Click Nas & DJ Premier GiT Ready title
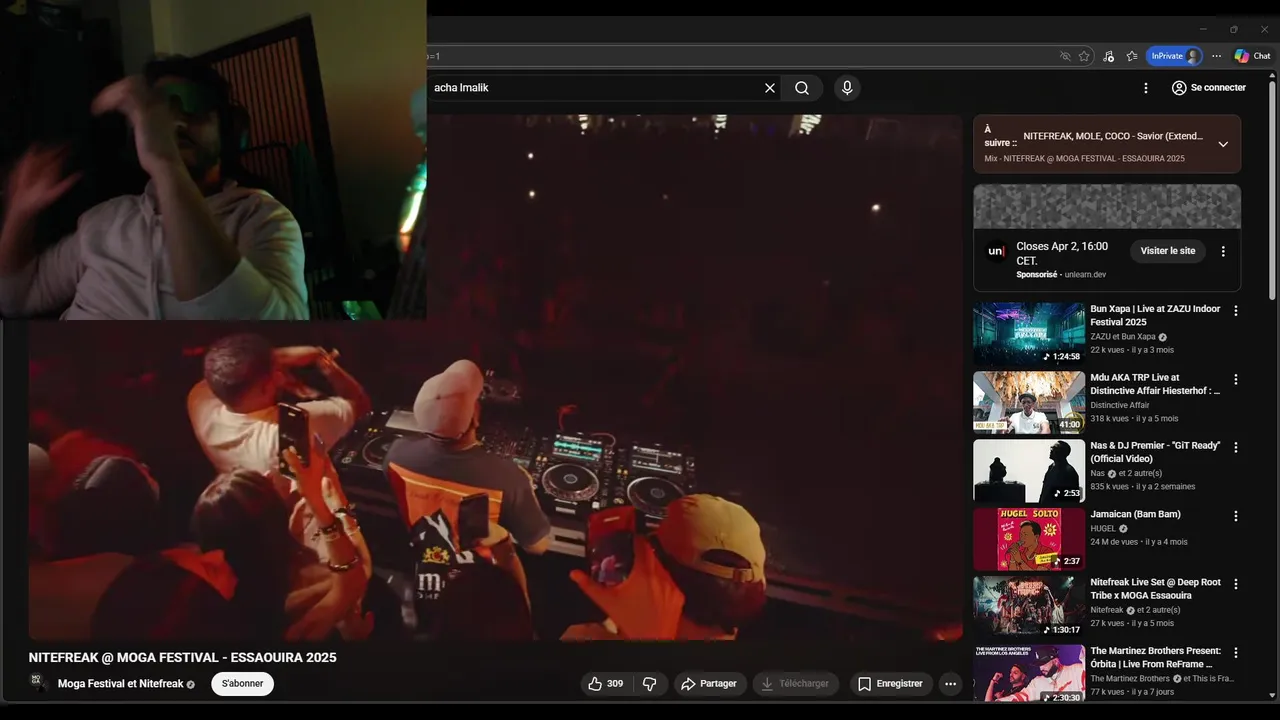Image resolution: width=1280 pixels, height=720 pixels. (x=1155, y=452)
